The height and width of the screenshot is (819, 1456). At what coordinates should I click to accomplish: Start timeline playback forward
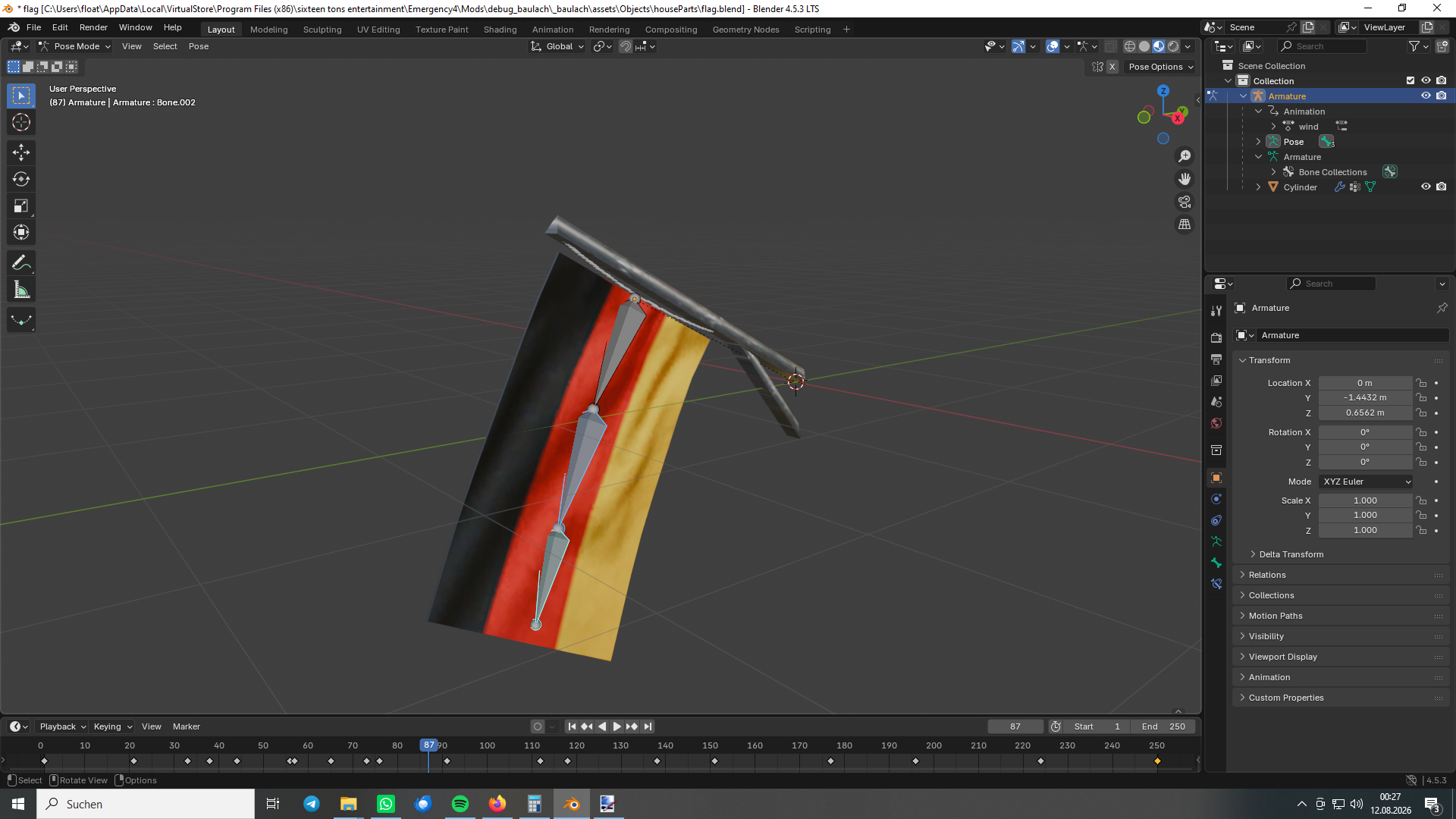(617, 726)
